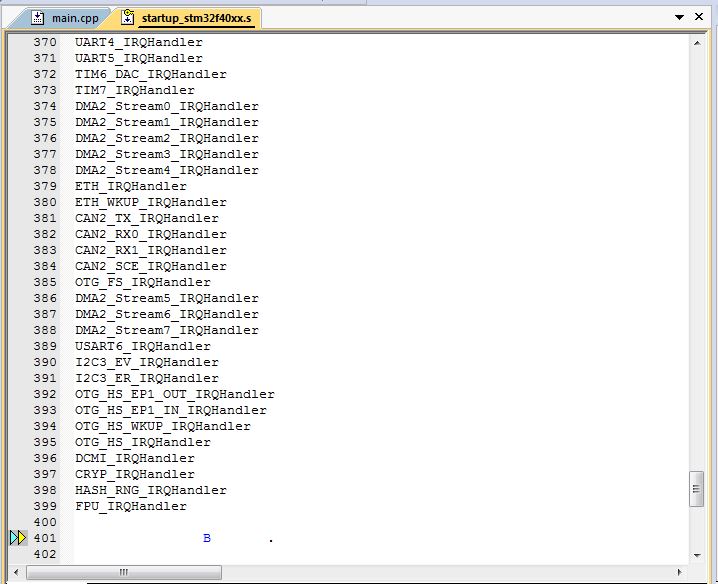Click the TIM7_IRQHandler line
This screenshot has height=584, width=718.
(135, 90)
